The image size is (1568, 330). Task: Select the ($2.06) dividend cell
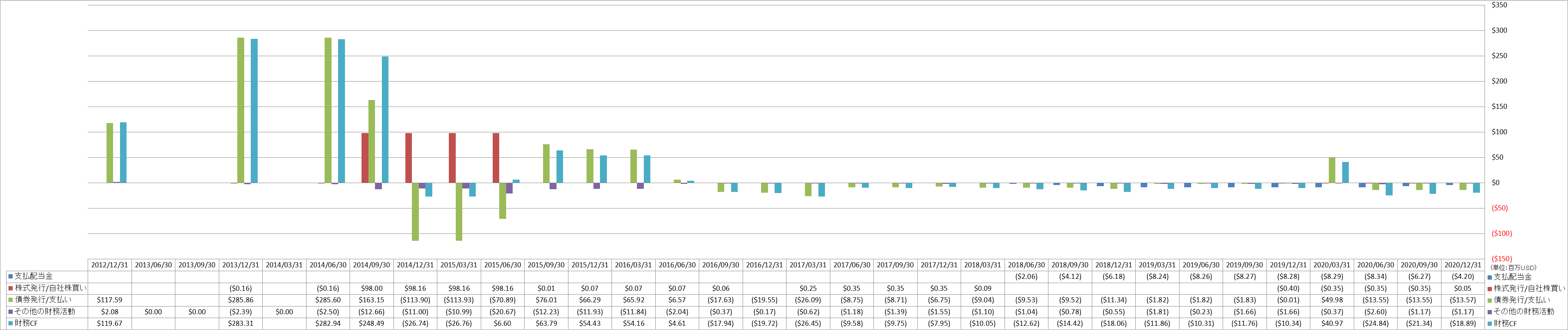coord(1026,277)
